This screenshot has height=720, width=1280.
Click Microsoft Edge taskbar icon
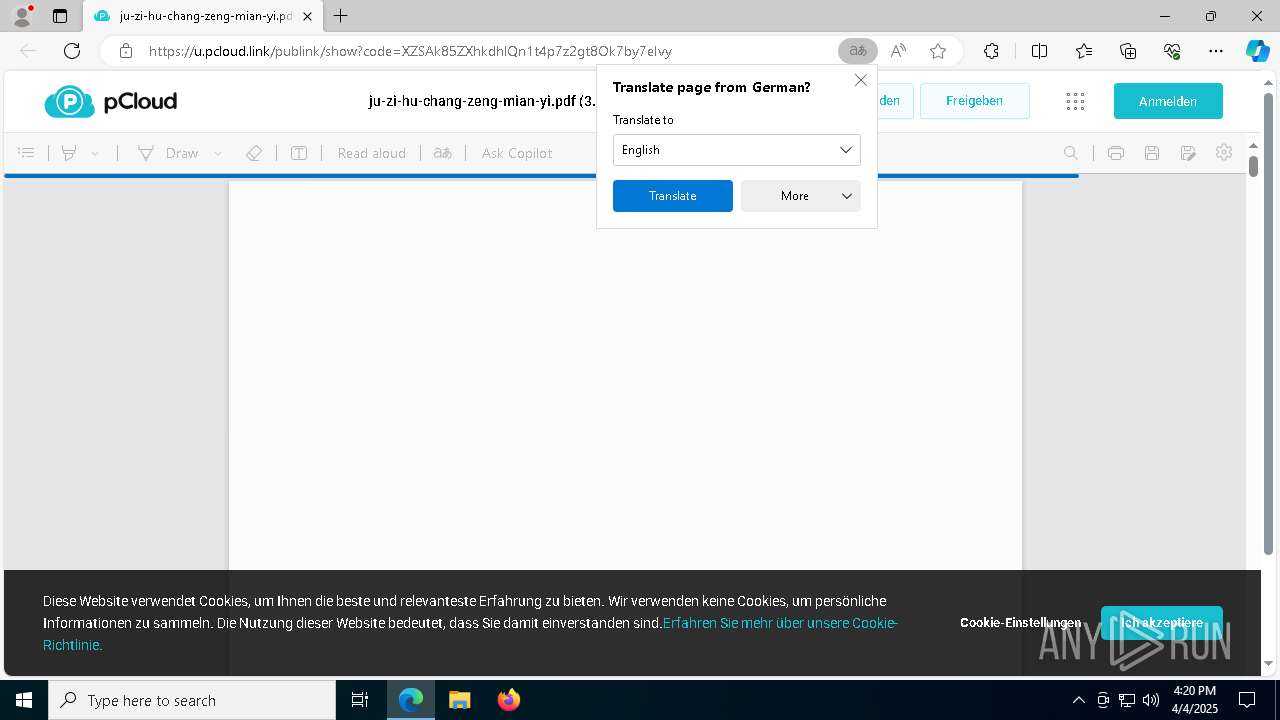411,700
